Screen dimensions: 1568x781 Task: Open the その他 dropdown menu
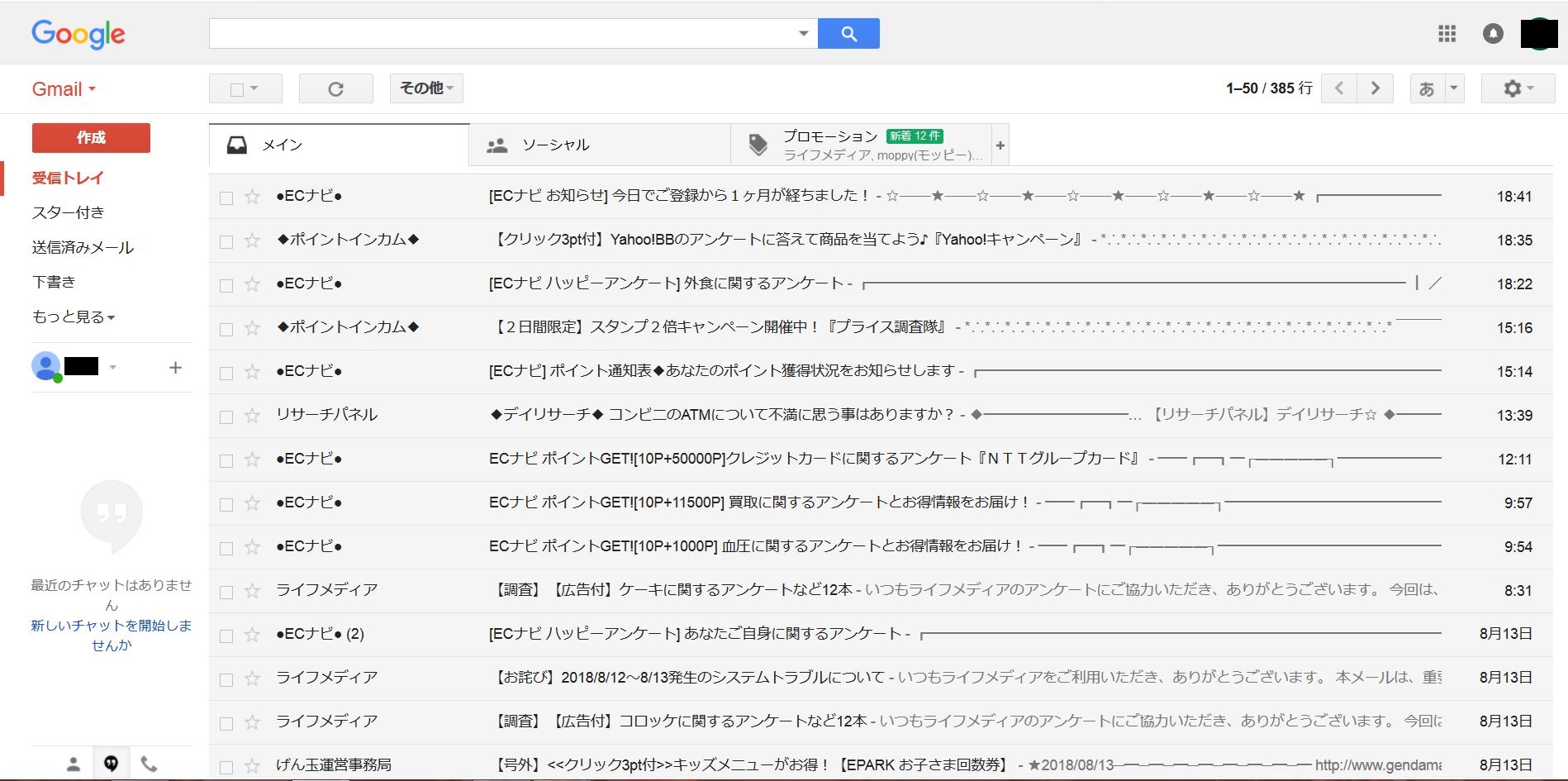(426, 88)
